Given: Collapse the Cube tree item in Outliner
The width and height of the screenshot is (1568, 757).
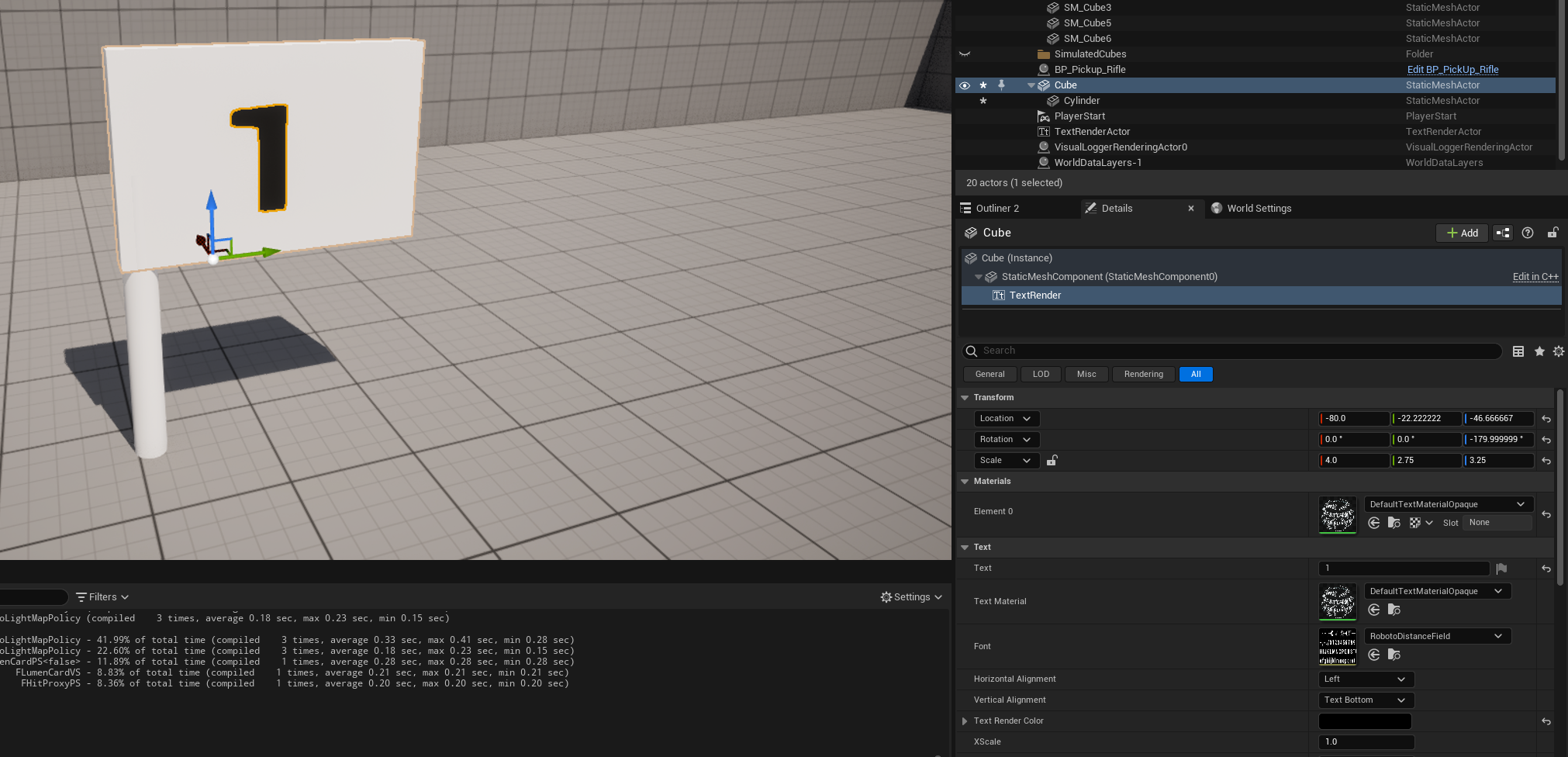Looking at the screenshot, I should [x=1031, y=85].
